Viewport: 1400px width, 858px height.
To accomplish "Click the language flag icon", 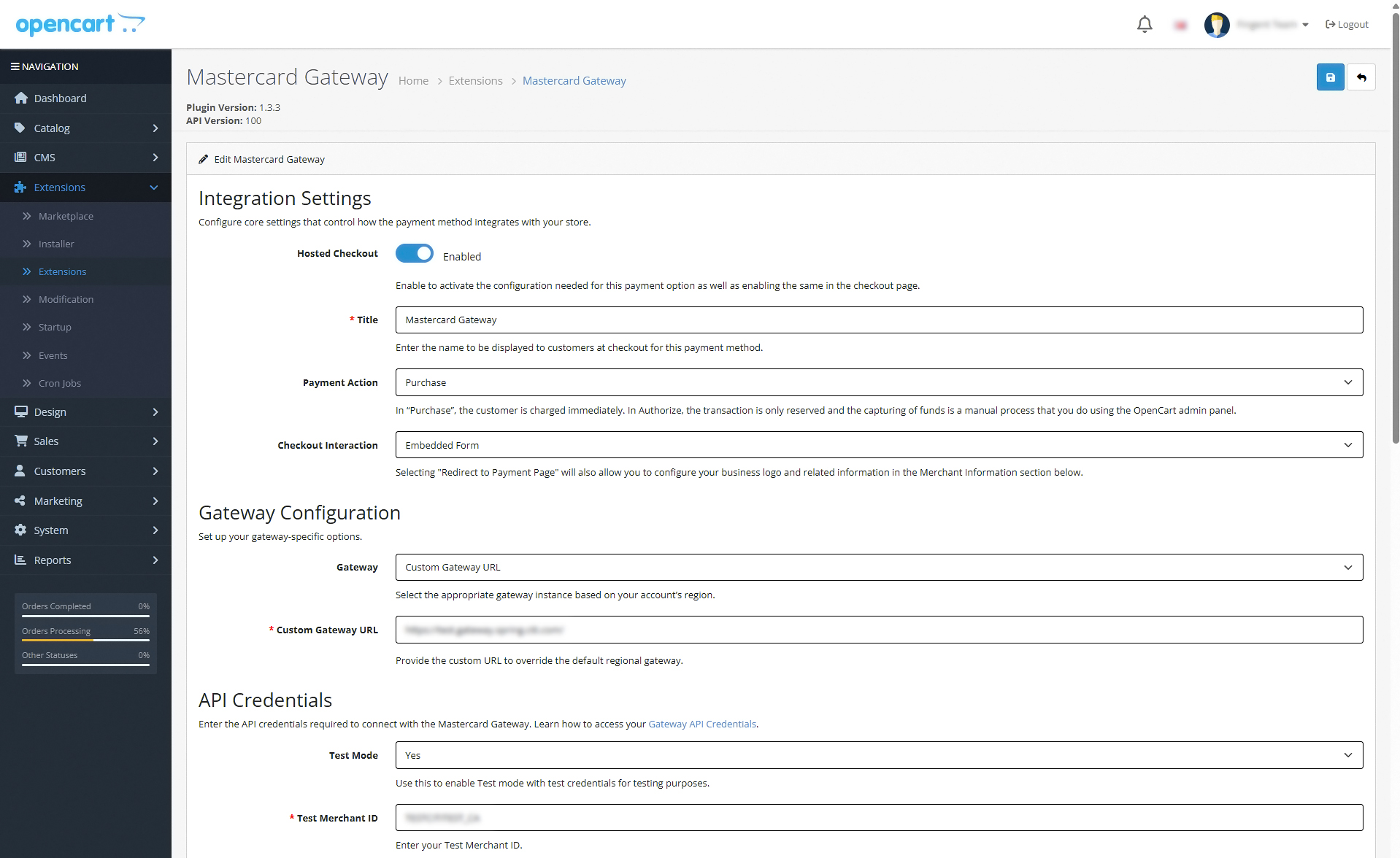I will [1180, 26].
